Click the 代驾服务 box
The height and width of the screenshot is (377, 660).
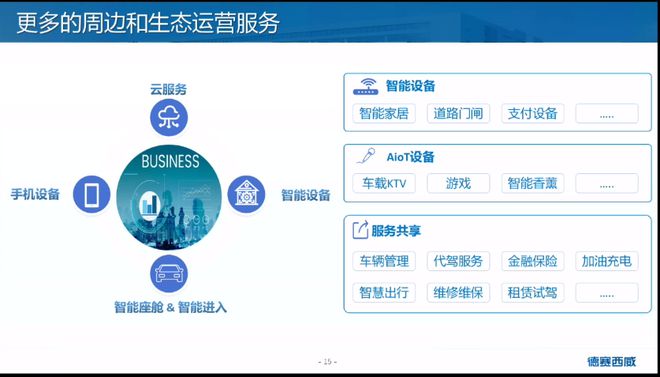458,261
